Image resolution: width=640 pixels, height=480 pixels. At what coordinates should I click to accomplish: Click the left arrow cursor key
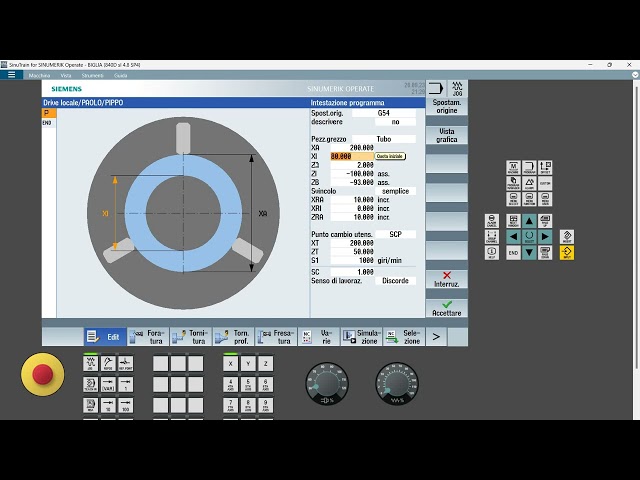point(513,236)
